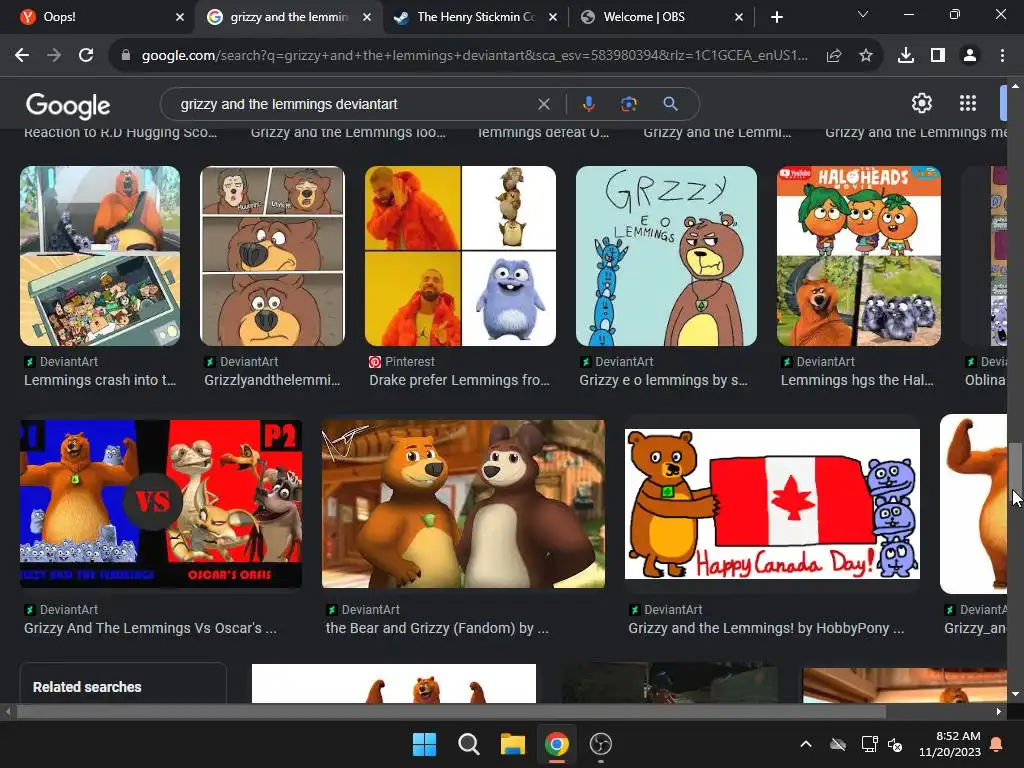
Task: Open File Explorer from taskbar
Action: (x=513, y=744)
